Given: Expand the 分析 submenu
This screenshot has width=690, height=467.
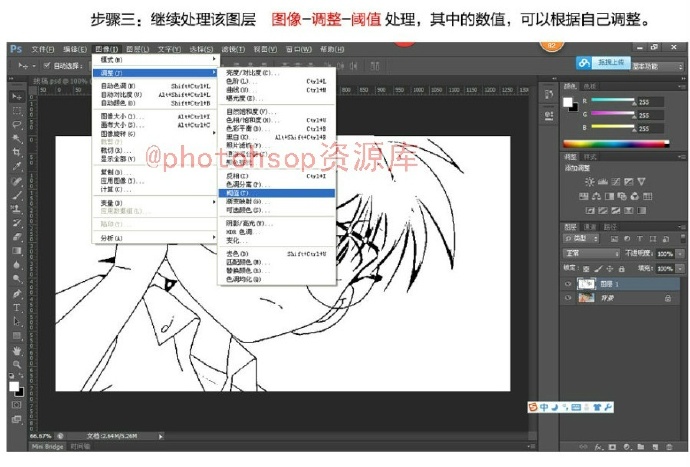Looking at the screenshot, I should 154,238.
